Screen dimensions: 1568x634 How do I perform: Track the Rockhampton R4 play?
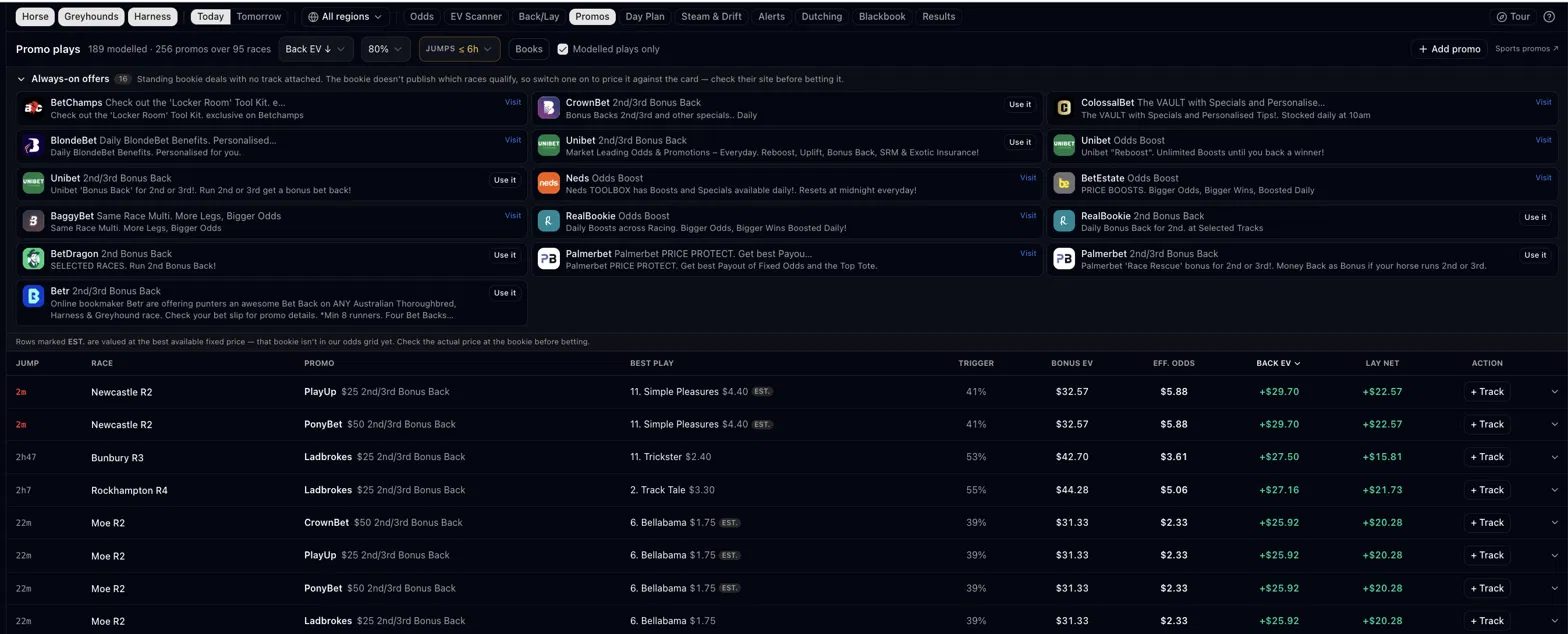pos(1485,490)
